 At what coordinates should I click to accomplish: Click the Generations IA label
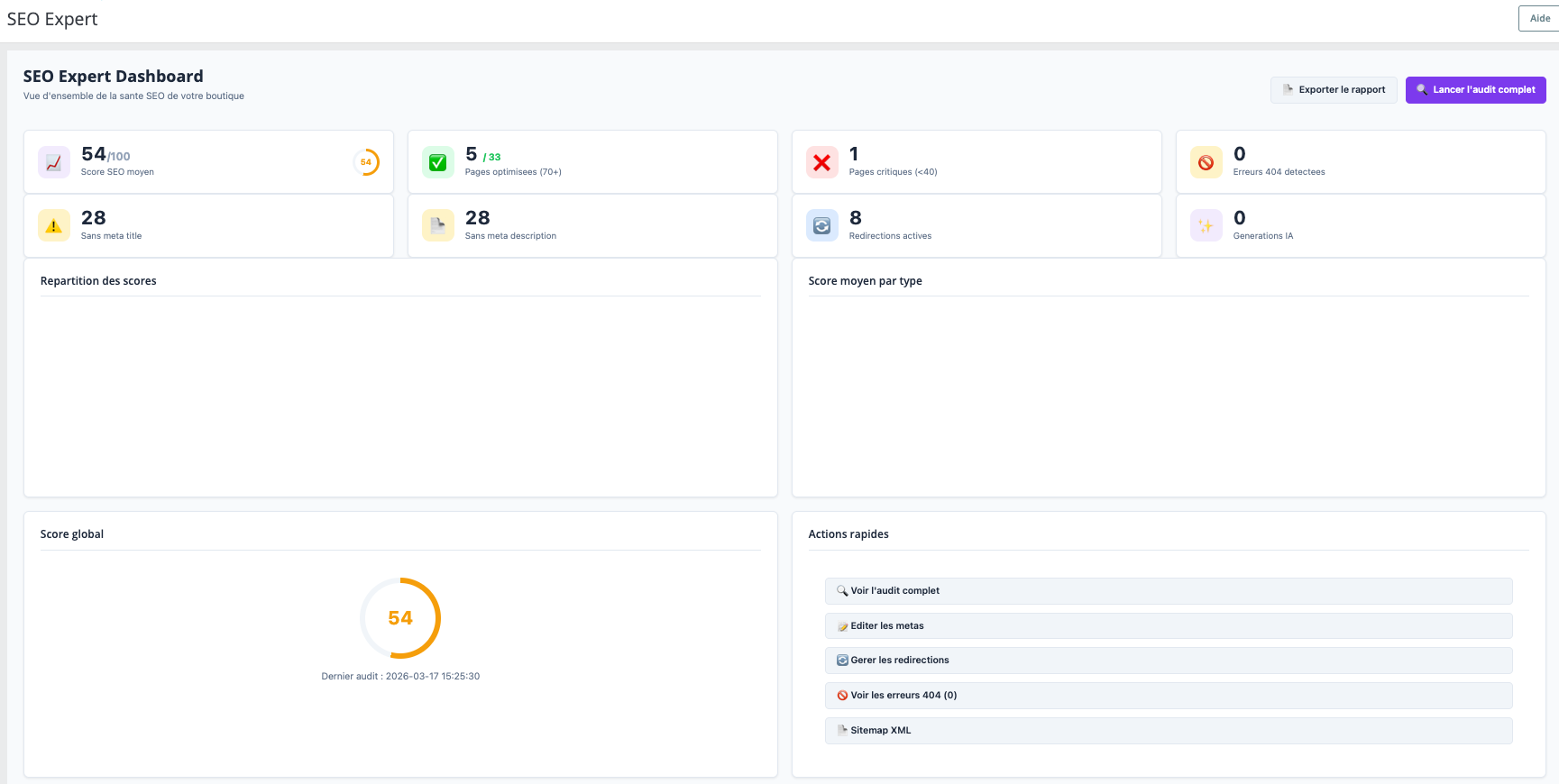(x=1263, y=236)
